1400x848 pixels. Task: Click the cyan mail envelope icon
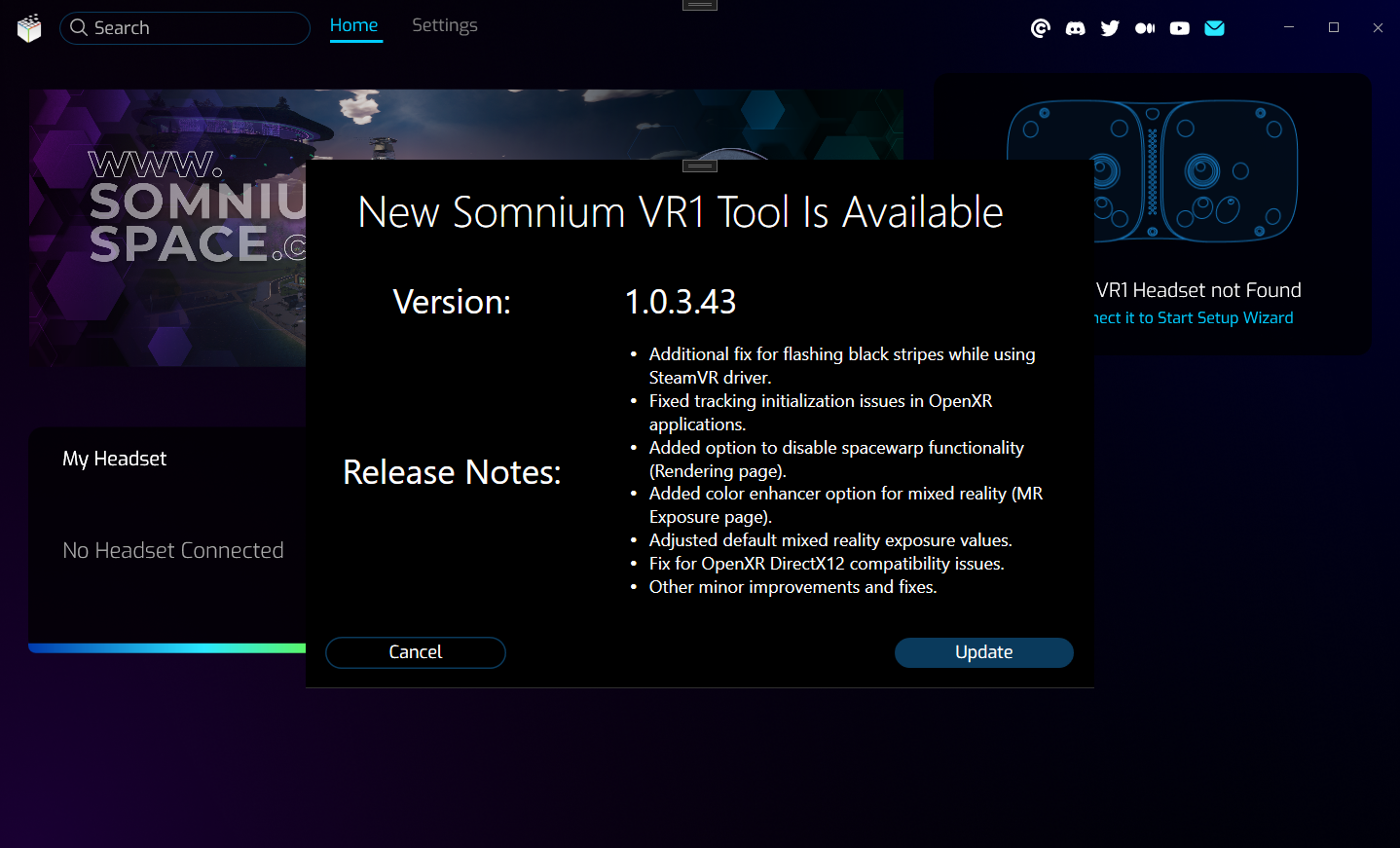1214,28
